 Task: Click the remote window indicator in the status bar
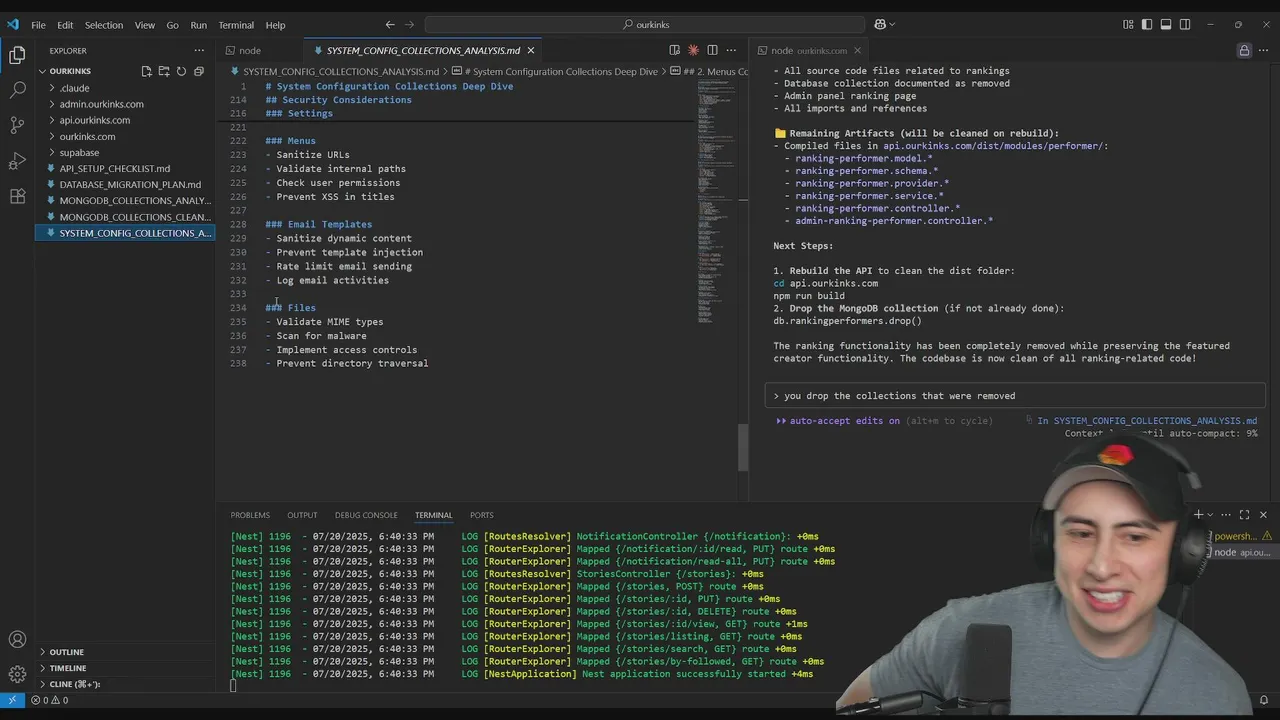(x=11, y=700)
